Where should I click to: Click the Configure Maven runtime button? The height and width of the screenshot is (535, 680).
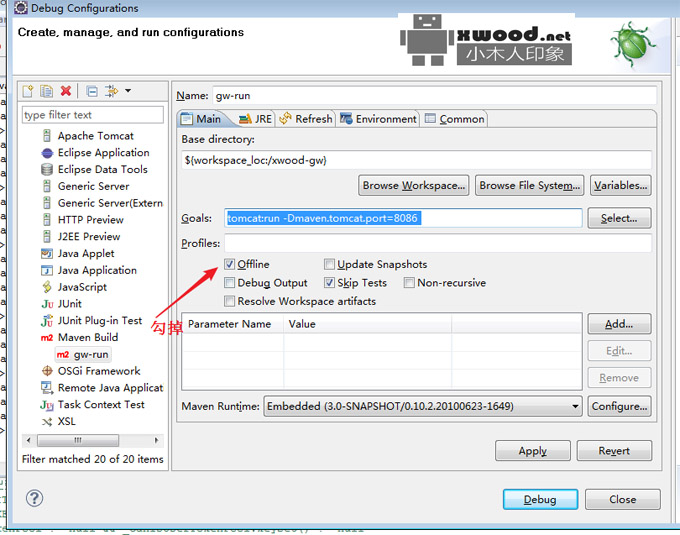619,406
